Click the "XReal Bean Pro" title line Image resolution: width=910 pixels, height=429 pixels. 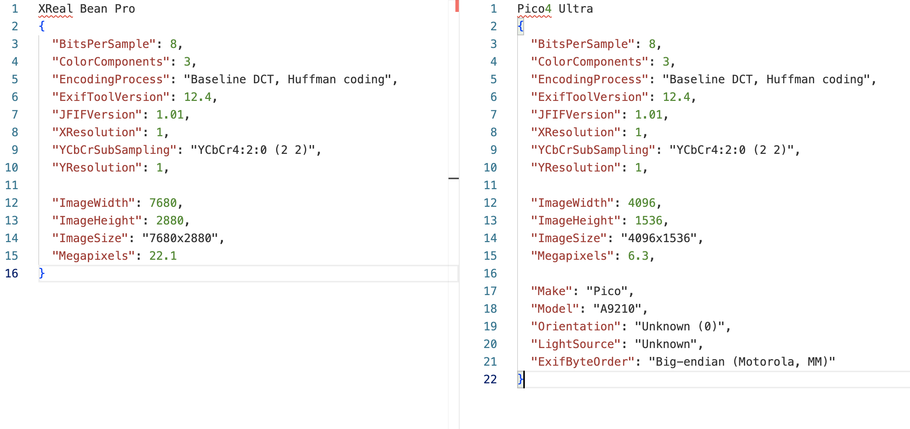(x=87, y=9)
